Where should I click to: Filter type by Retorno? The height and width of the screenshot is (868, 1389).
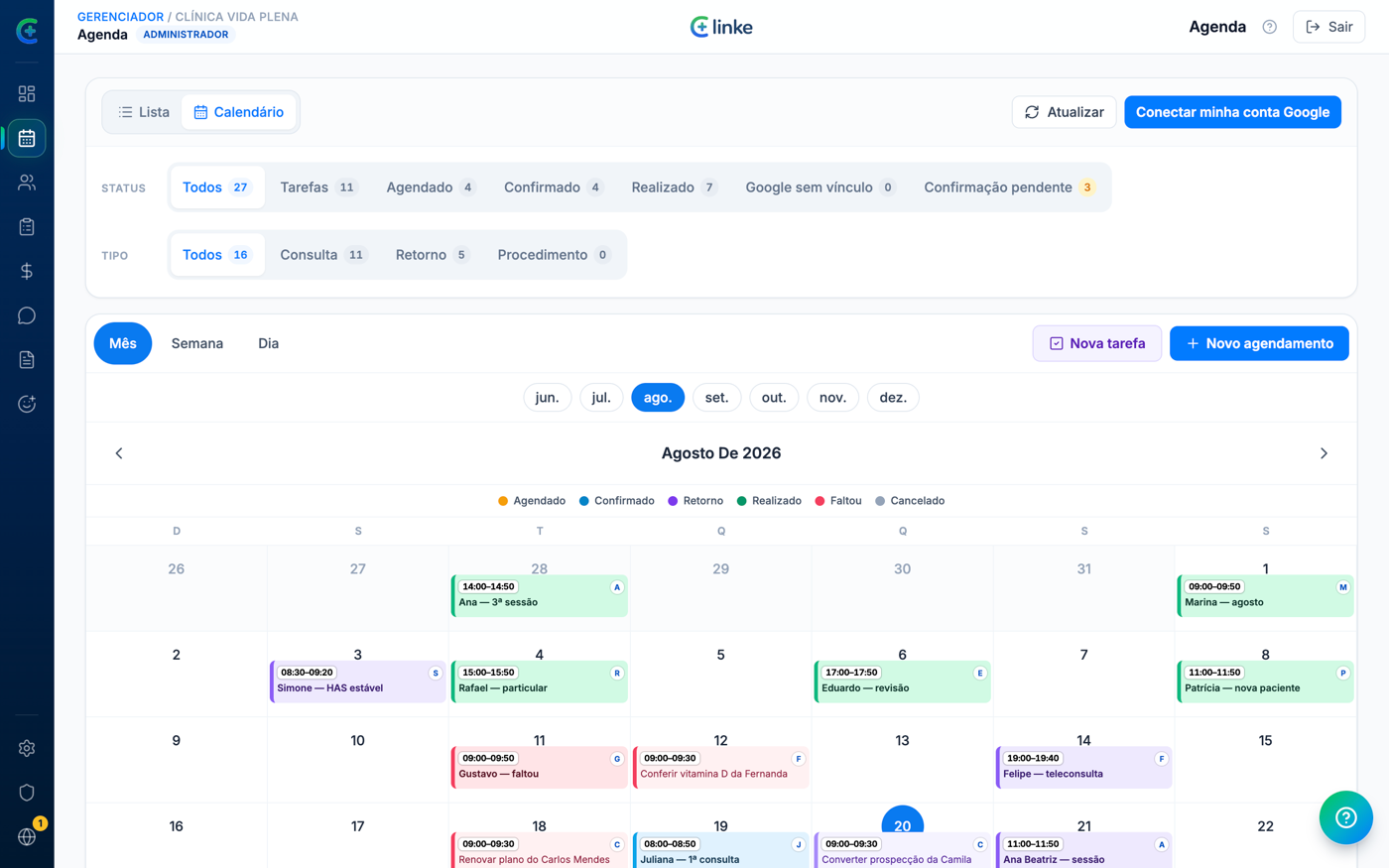[x=432, y=255]
